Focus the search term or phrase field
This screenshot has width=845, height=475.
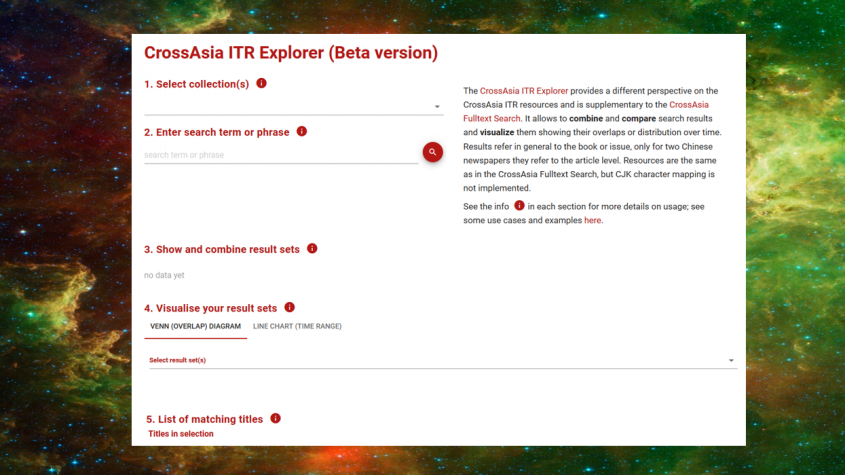[x=280, y=155]
